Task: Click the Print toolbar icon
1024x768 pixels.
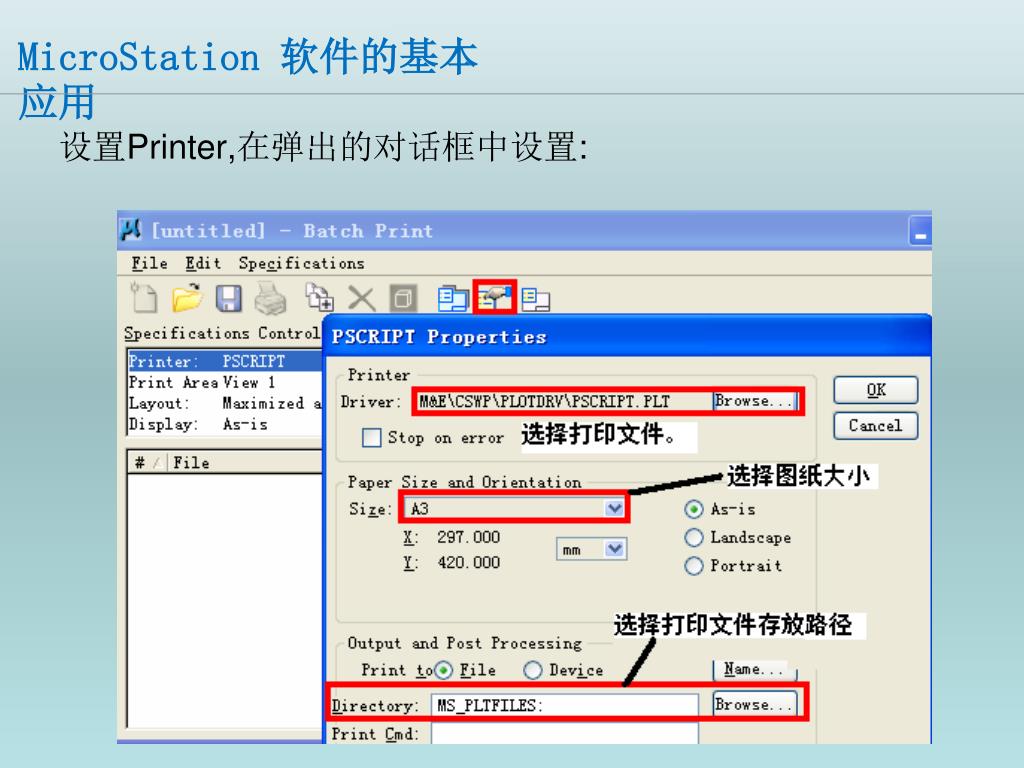Action: 270,298
